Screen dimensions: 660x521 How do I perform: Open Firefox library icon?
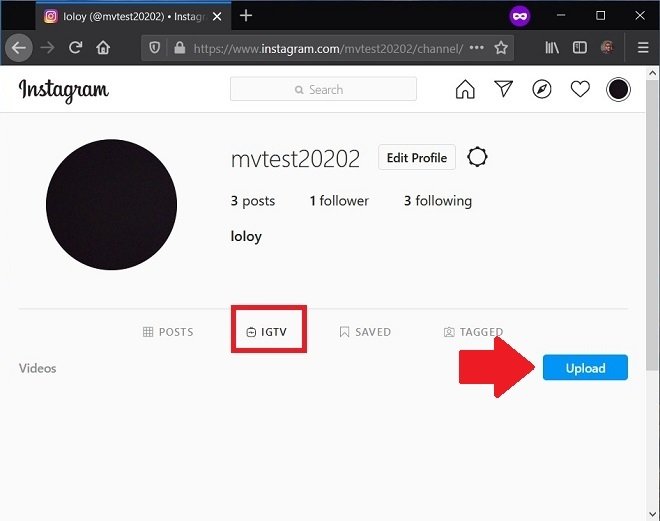(552, 48)
